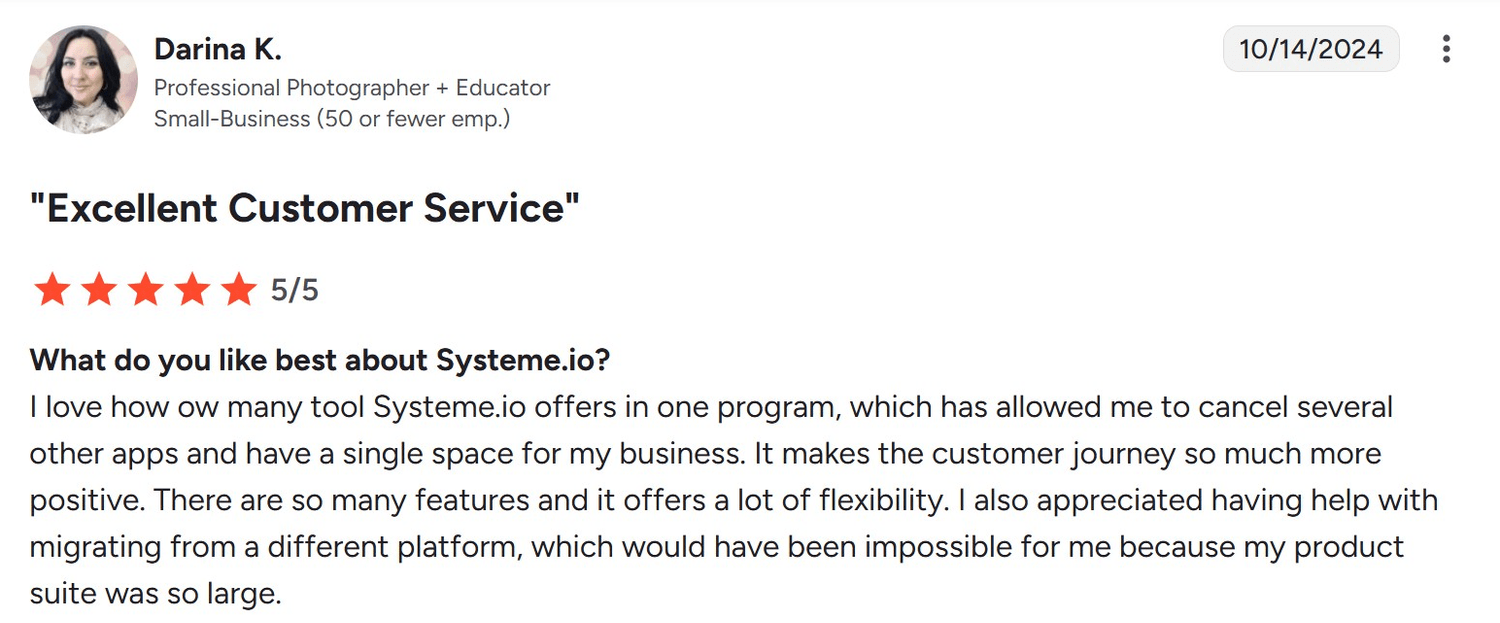Select the third rating star
Viewport: 1500px width, 623px height.
(145, 290)
